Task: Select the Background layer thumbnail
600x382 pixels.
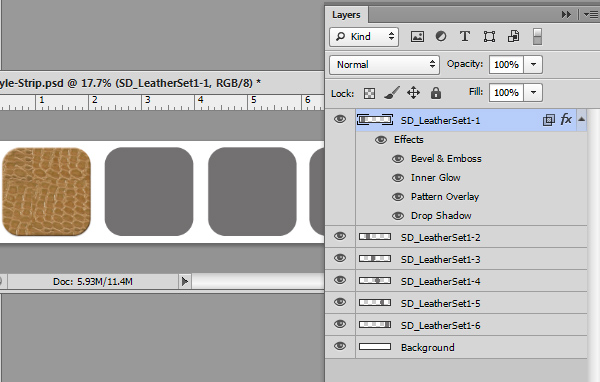Action: 375,347
